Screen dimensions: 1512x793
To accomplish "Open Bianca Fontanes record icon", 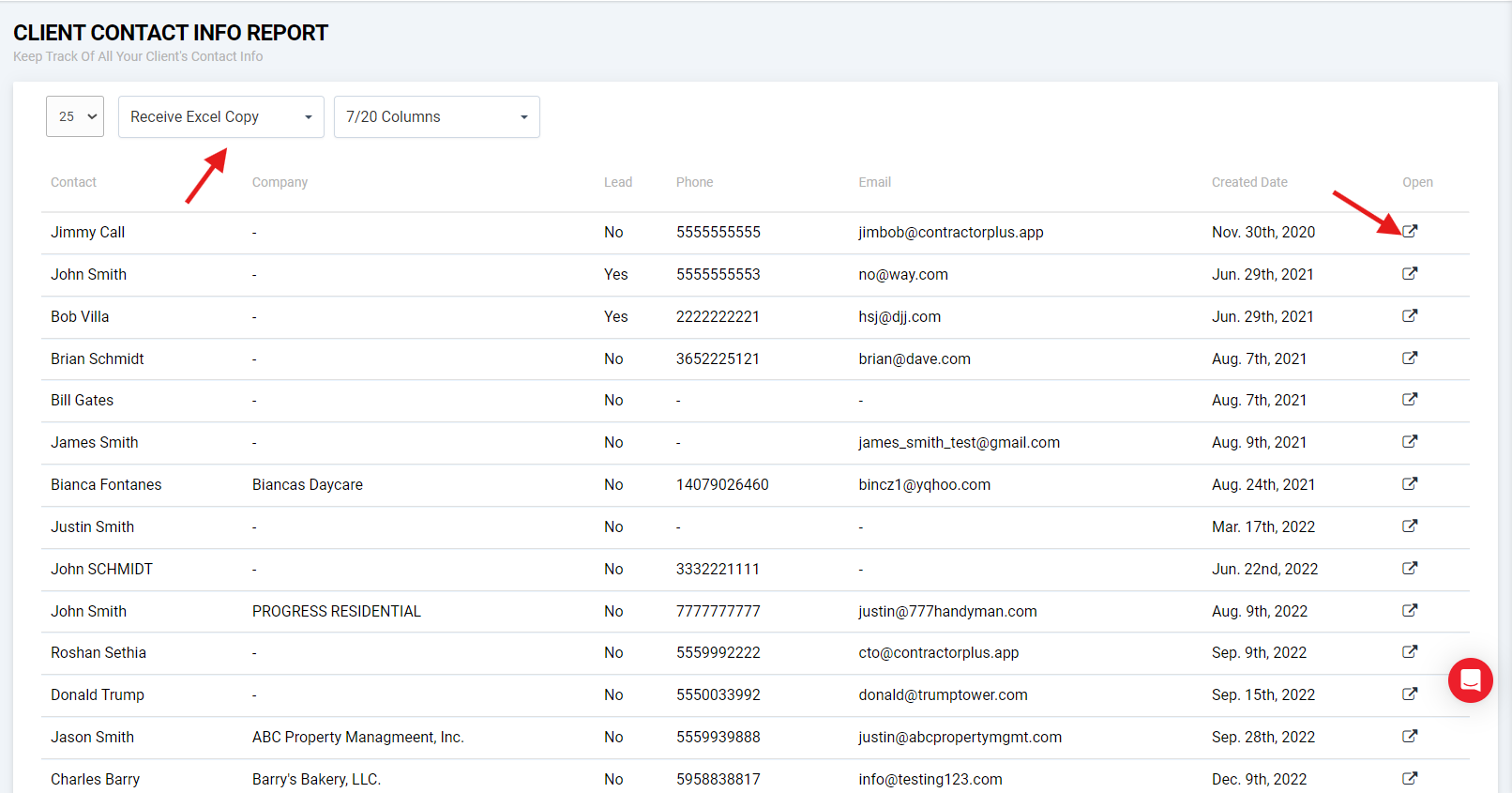I will pyautogui.click(x=1410, y=483).
